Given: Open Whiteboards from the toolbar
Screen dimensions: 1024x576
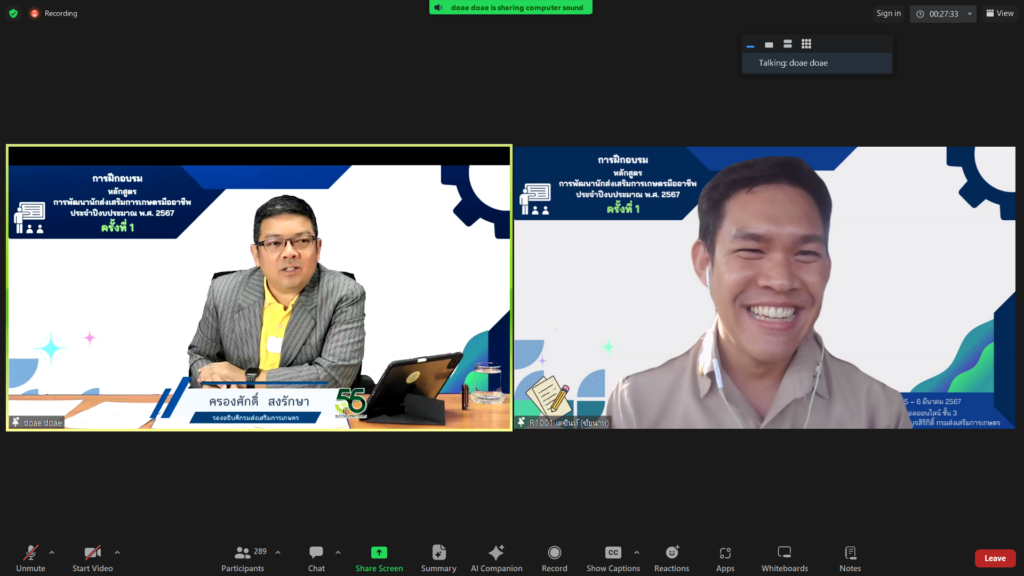Looking at the screenshot, I should 784,558.
